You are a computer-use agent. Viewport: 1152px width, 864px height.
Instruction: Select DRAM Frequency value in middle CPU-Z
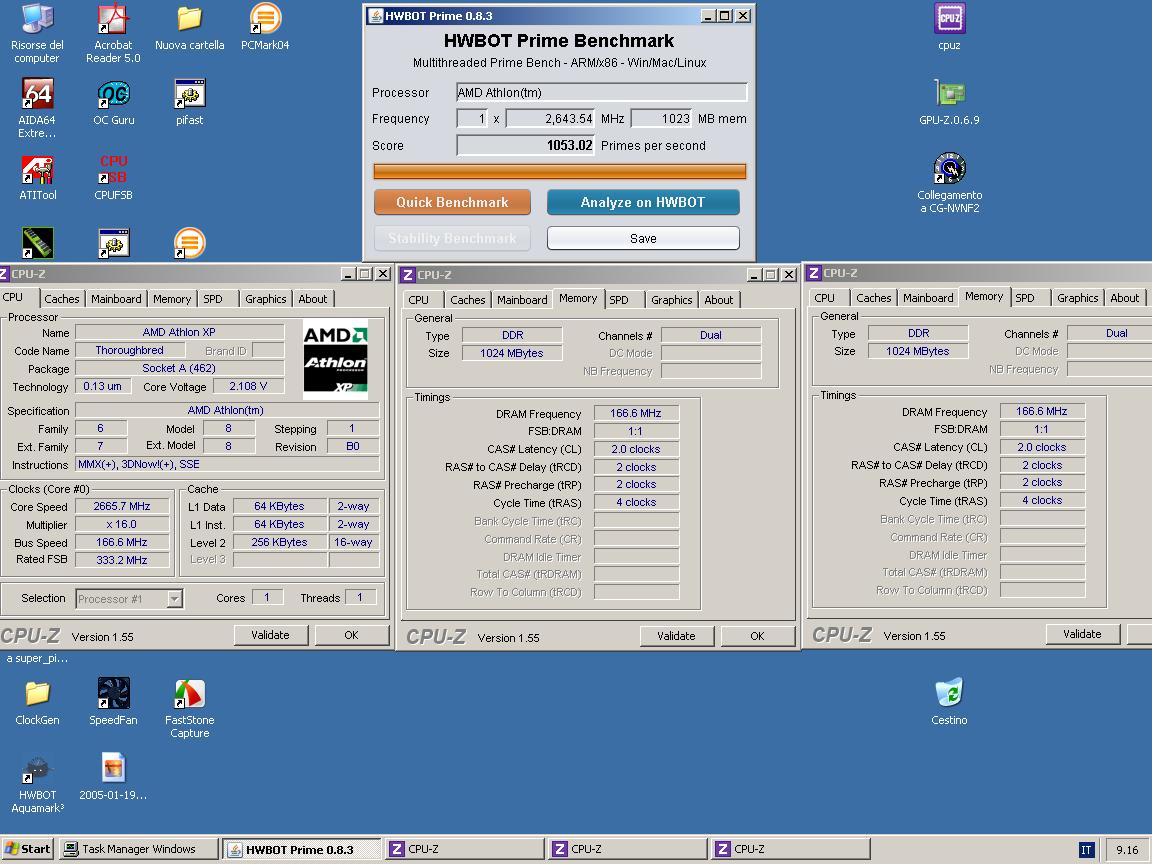pos(636,414)
